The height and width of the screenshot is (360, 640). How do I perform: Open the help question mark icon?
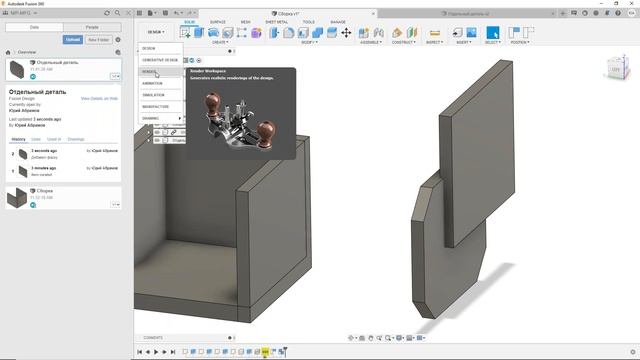click(618, 13)
